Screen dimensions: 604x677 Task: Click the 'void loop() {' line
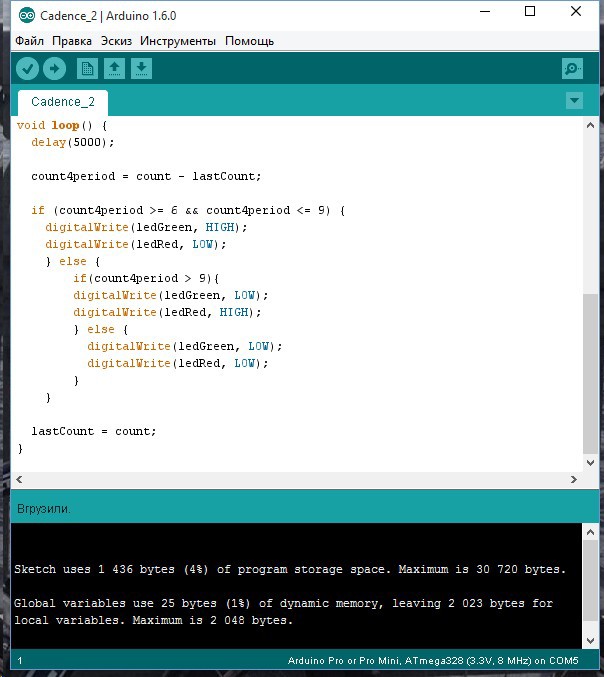point(62,126)
